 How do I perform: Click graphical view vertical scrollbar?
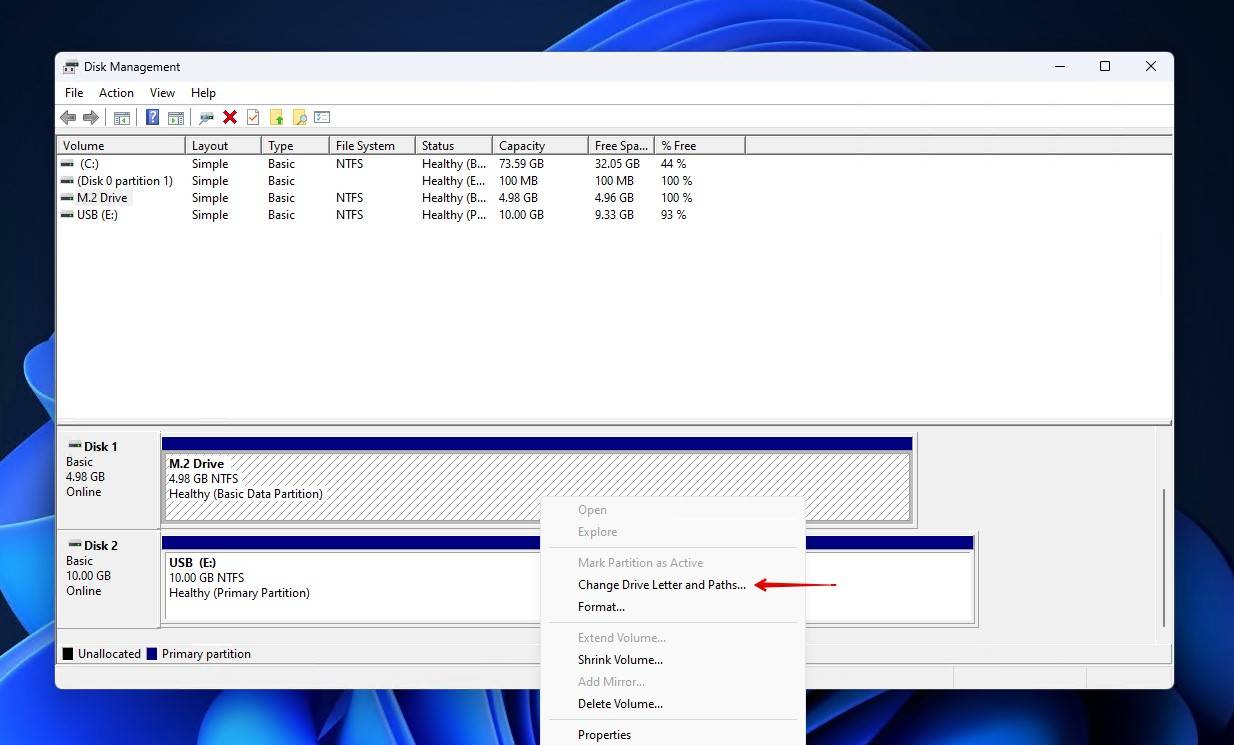tap(1165, 557)
